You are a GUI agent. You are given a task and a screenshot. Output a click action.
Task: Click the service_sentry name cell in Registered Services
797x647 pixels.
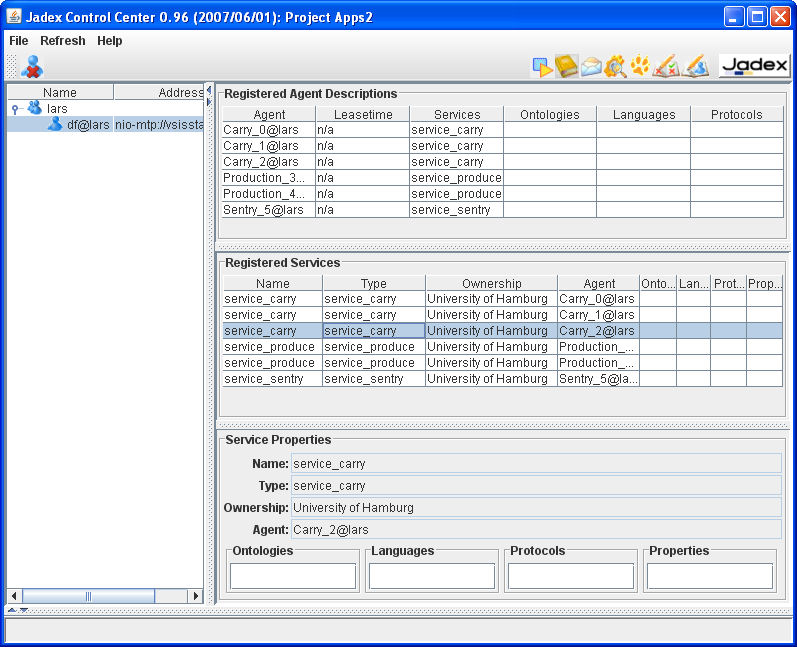[272, 379]
